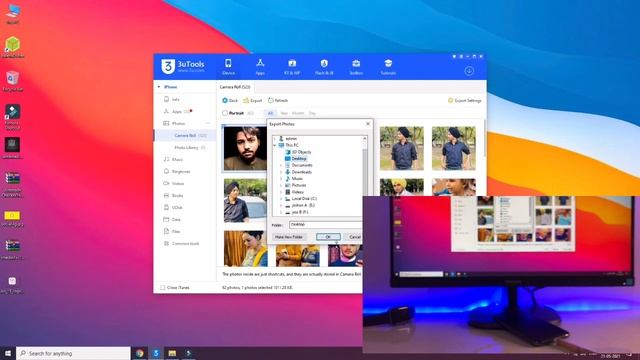The image size is (640, 360).
Task: Switch to the All photos filter tab
Action: tap(270, 113)
